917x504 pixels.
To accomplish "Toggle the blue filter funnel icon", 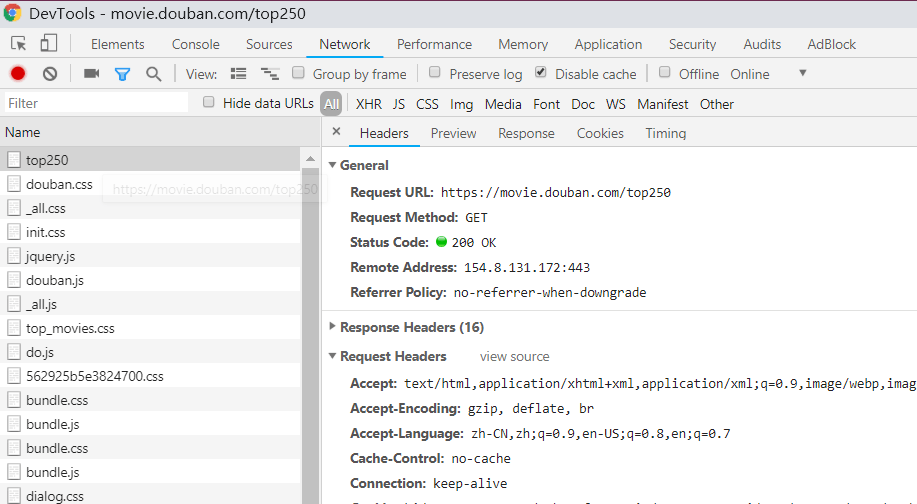I will coord(122,74).
